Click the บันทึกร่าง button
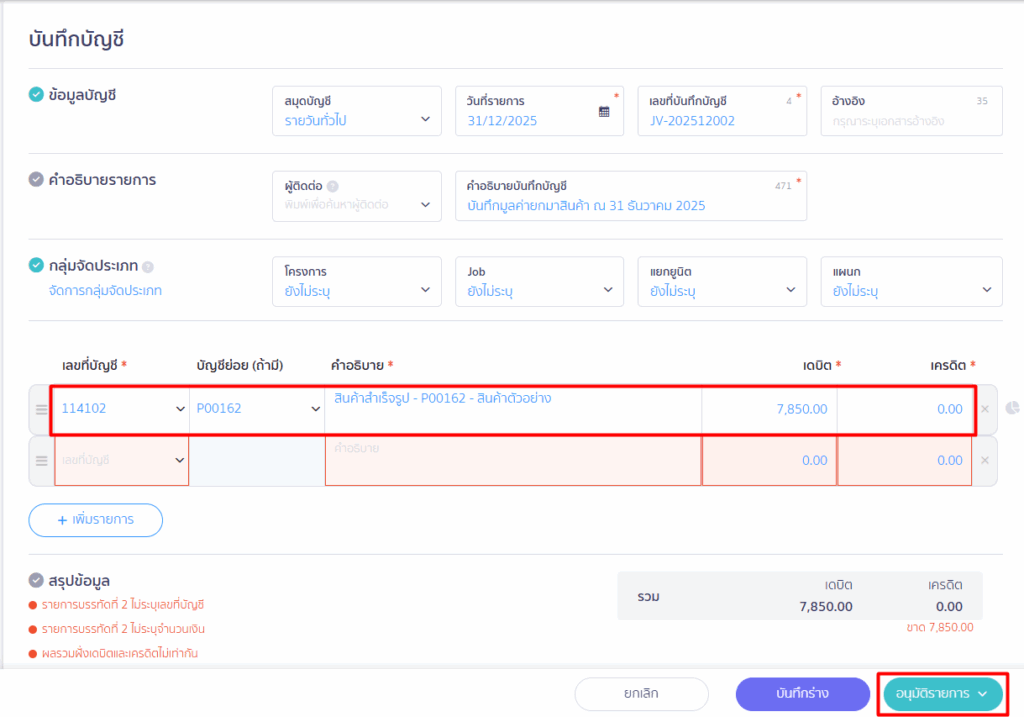Screen dimensions: 1024x717 [802, 693]
